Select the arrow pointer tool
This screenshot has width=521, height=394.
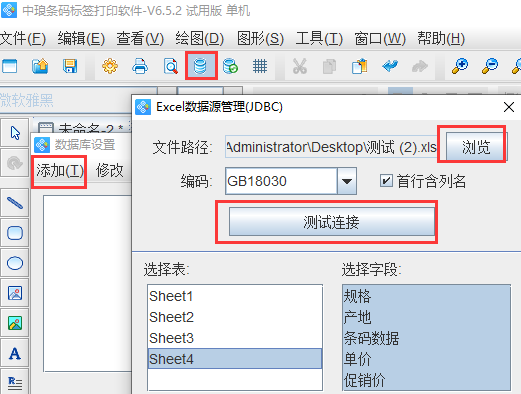(15, 133)
